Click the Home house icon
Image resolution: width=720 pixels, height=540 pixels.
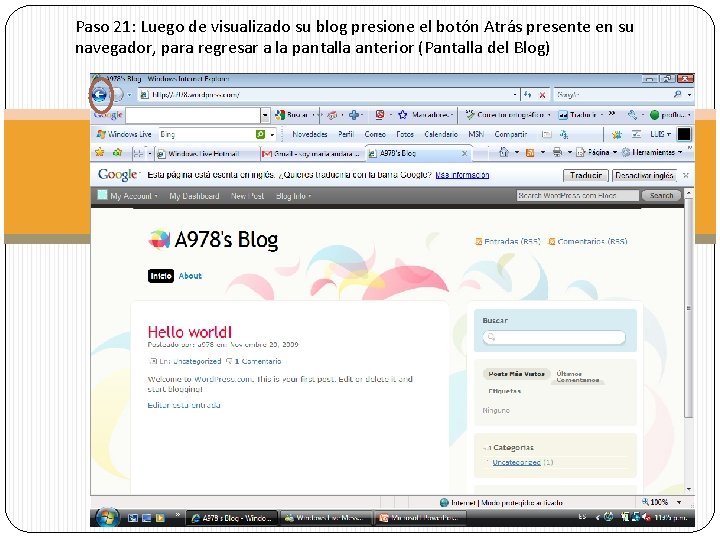(504, 152)
